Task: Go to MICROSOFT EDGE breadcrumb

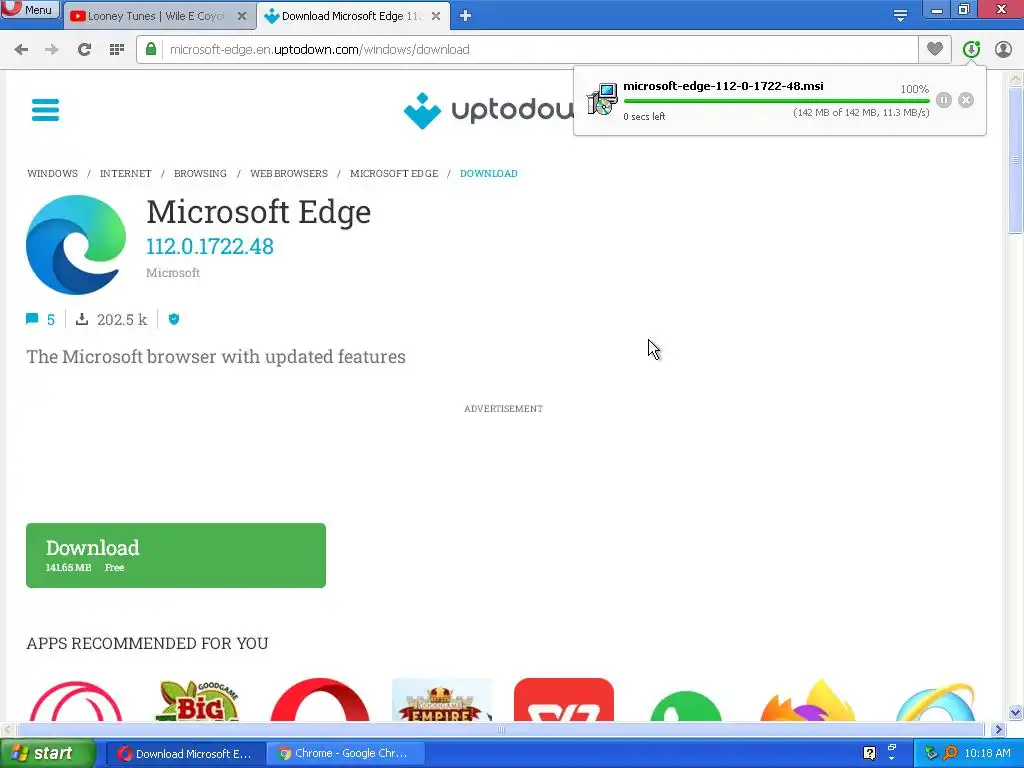Action: click(394, 174)
